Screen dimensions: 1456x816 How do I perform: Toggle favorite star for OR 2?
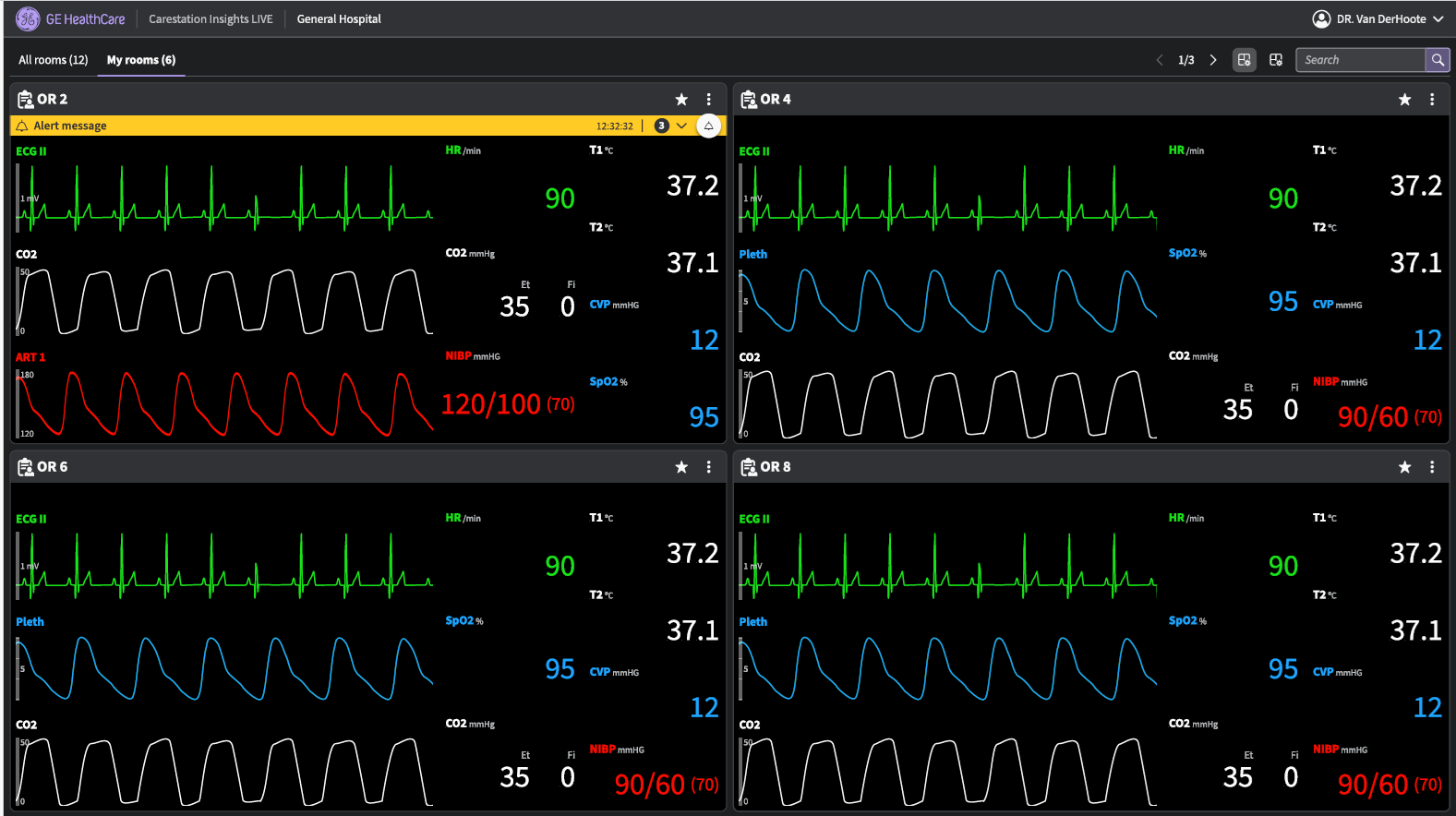pyautogui.click(x=681, y=100)
